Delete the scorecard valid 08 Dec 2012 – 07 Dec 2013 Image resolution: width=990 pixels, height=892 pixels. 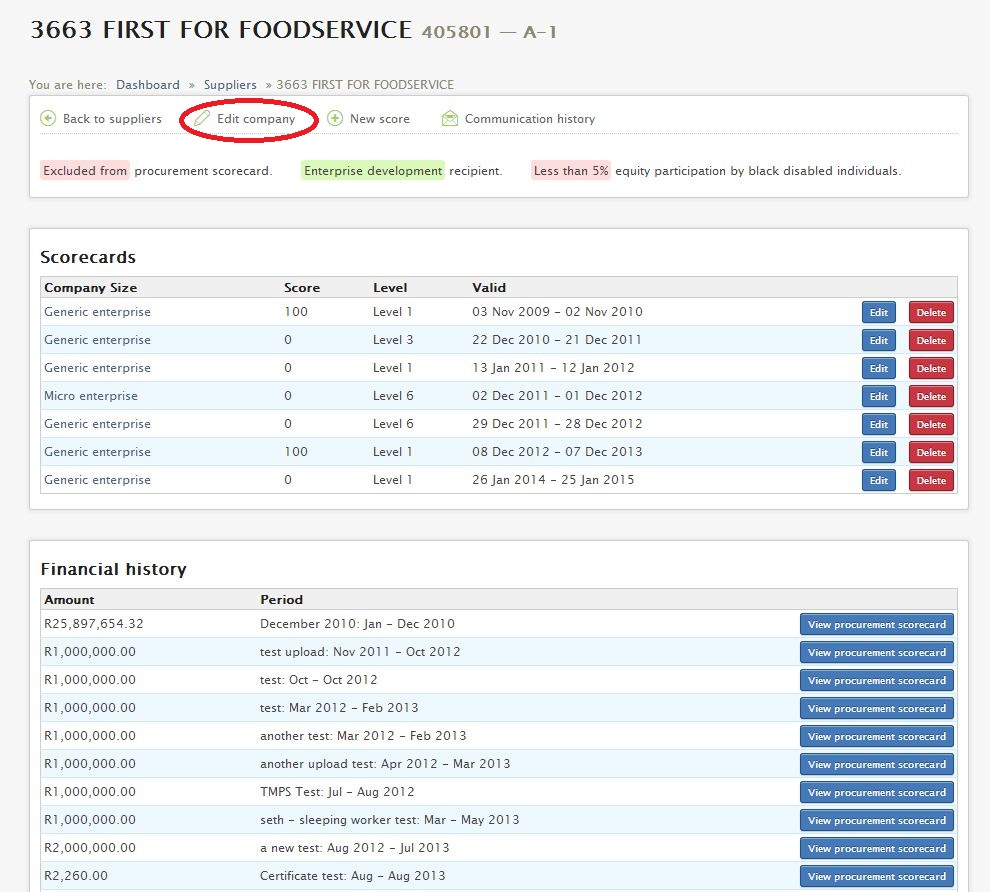931,452
